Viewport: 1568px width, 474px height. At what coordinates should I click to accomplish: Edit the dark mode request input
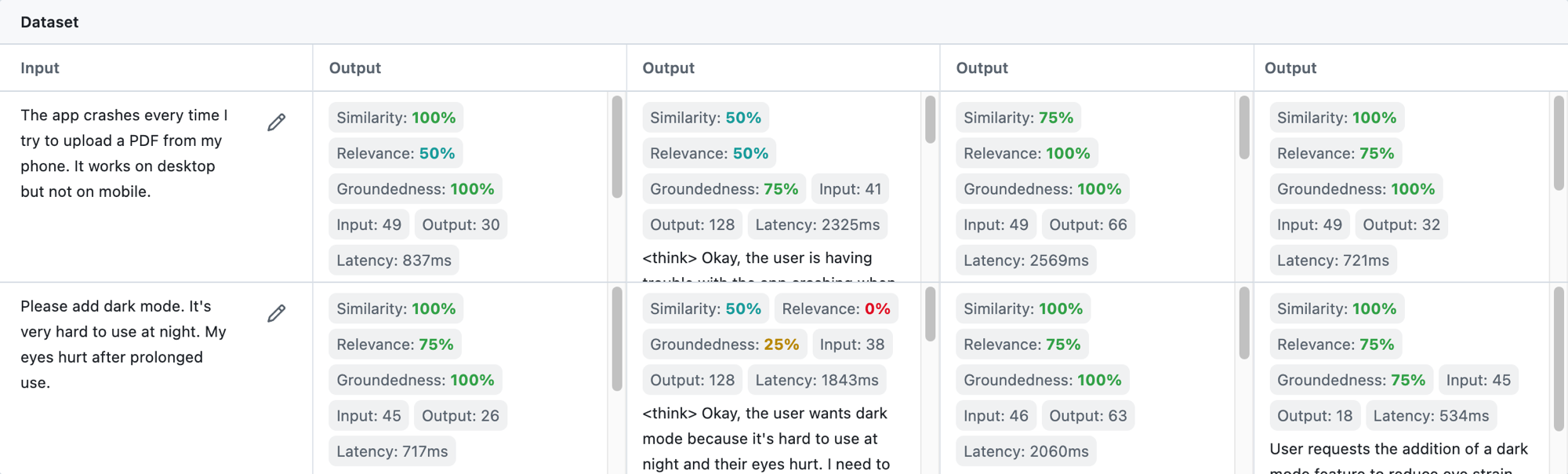coord(275,314)
